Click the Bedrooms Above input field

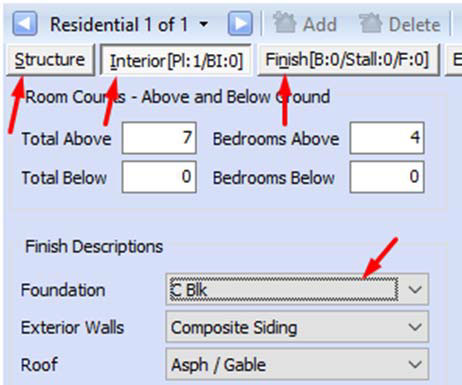point(387,138)
